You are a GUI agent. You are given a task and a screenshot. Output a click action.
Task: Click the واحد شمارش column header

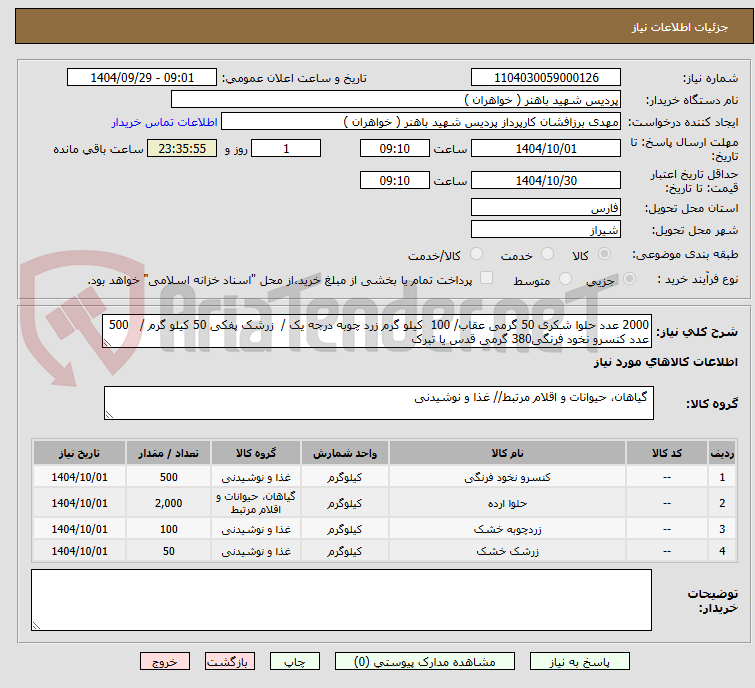coord(345,453)
